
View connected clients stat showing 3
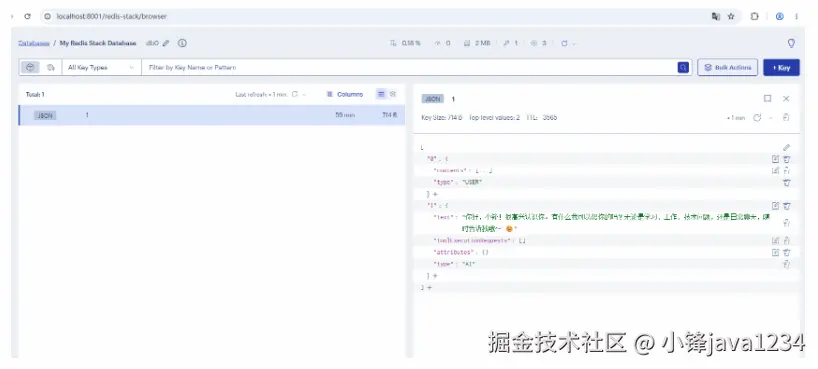click(x=538, y=43)
